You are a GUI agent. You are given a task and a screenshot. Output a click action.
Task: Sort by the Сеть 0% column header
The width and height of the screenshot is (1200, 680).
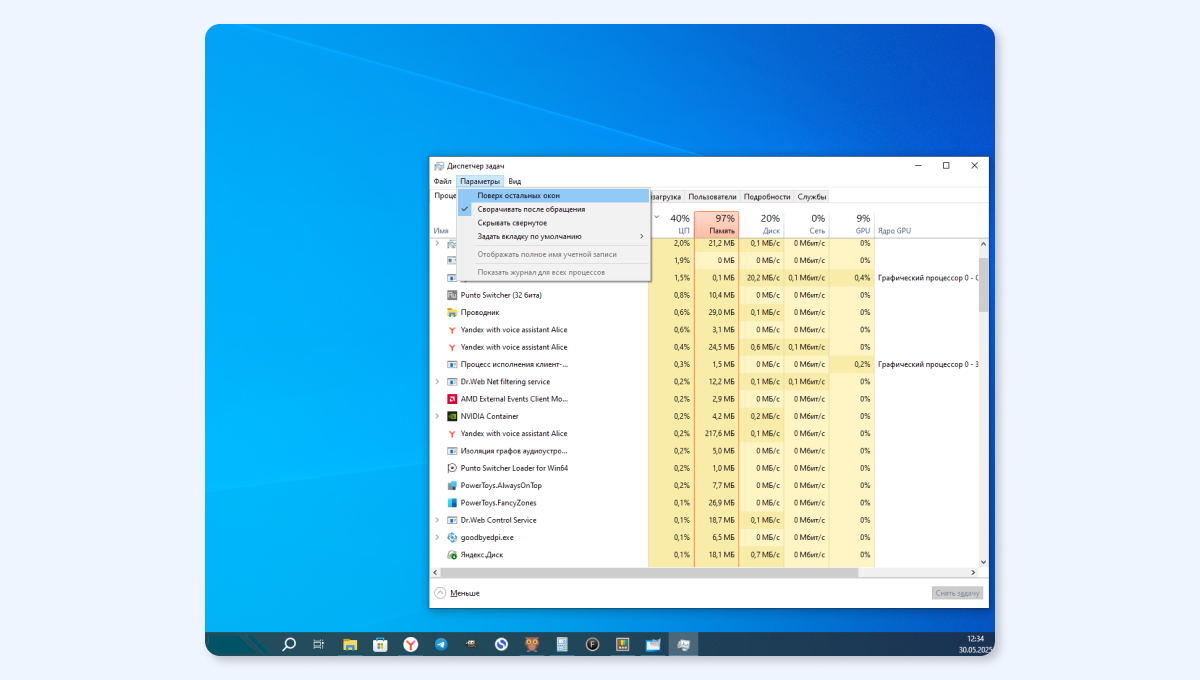(806, 224)
